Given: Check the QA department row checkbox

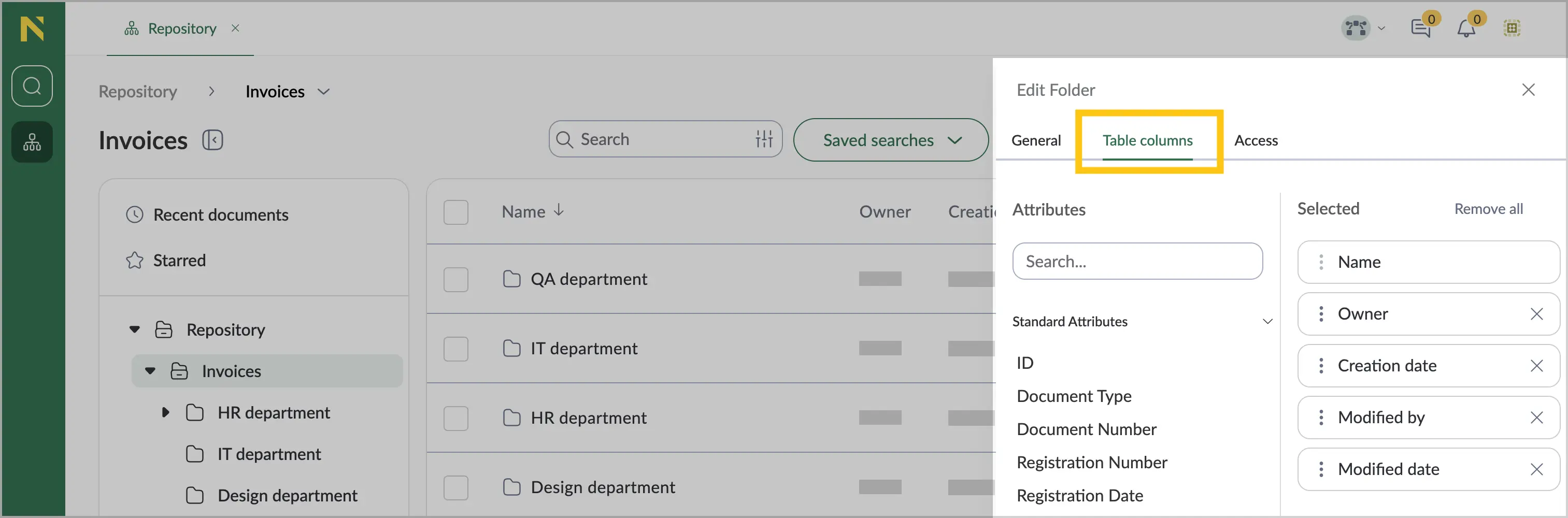Looking at the screenshot, I should coord(456,279).
